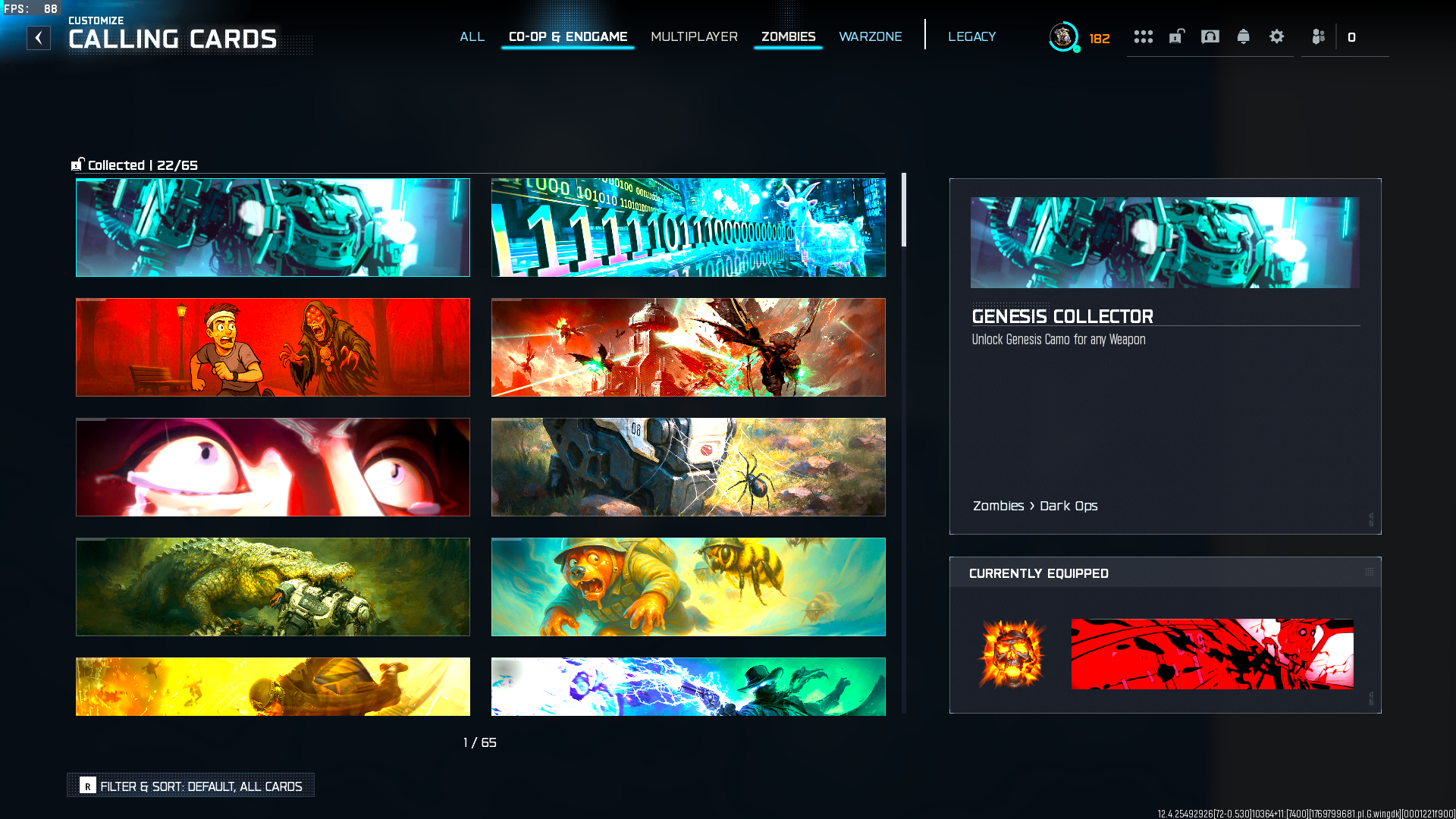Go back using the arrow button

tap(39, 38)
